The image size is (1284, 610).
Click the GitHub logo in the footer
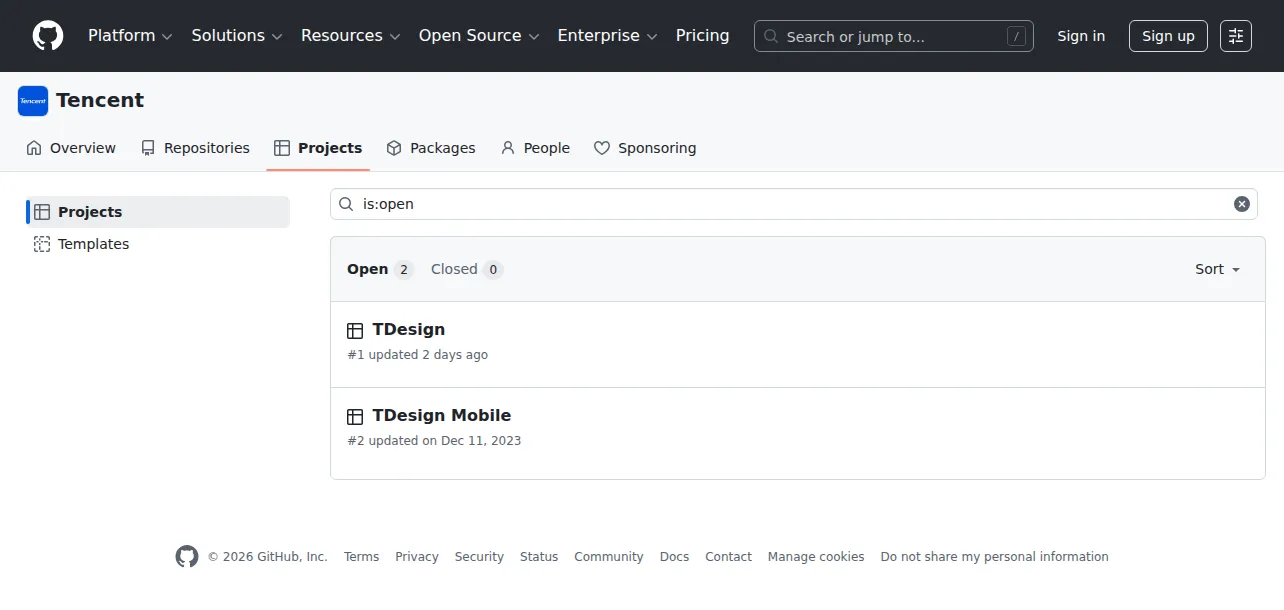[x=187, y=557]
